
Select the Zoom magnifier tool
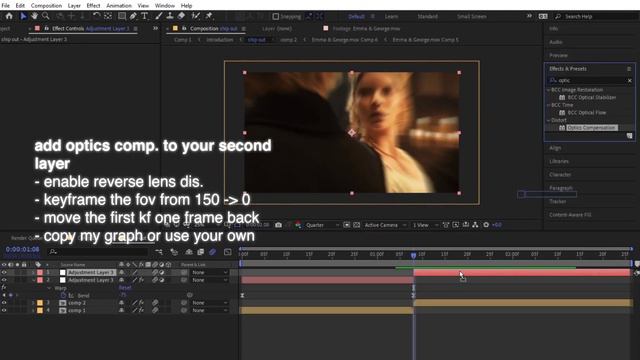[x=45, y=16]
